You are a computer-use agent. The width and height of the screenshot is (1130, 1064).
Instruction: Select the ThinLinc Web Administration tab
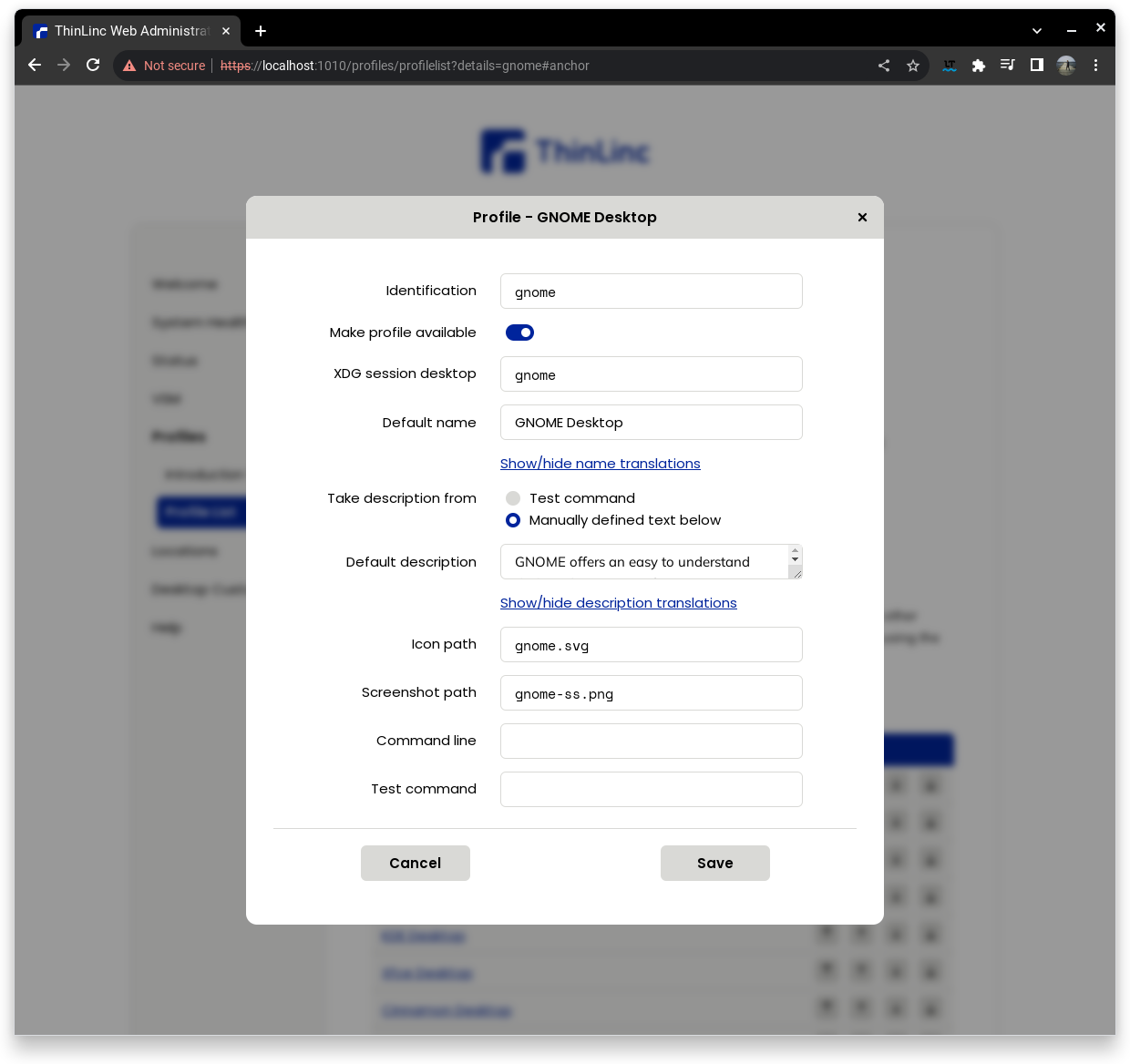tap(131, 31)
